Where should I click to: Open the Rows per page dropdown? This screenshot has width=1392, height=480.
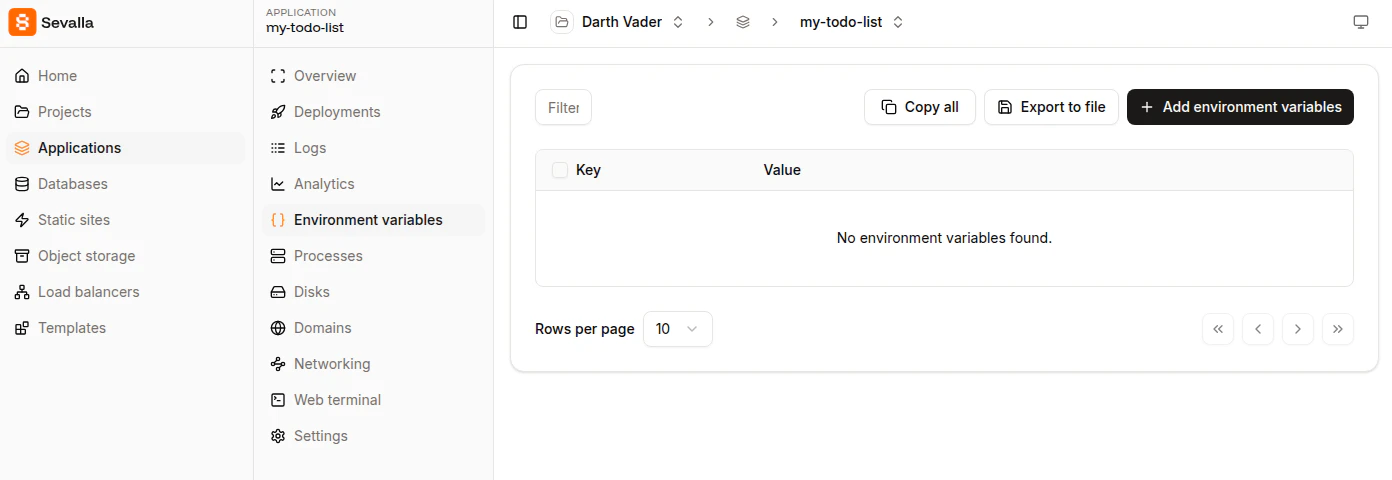[678, 329]
